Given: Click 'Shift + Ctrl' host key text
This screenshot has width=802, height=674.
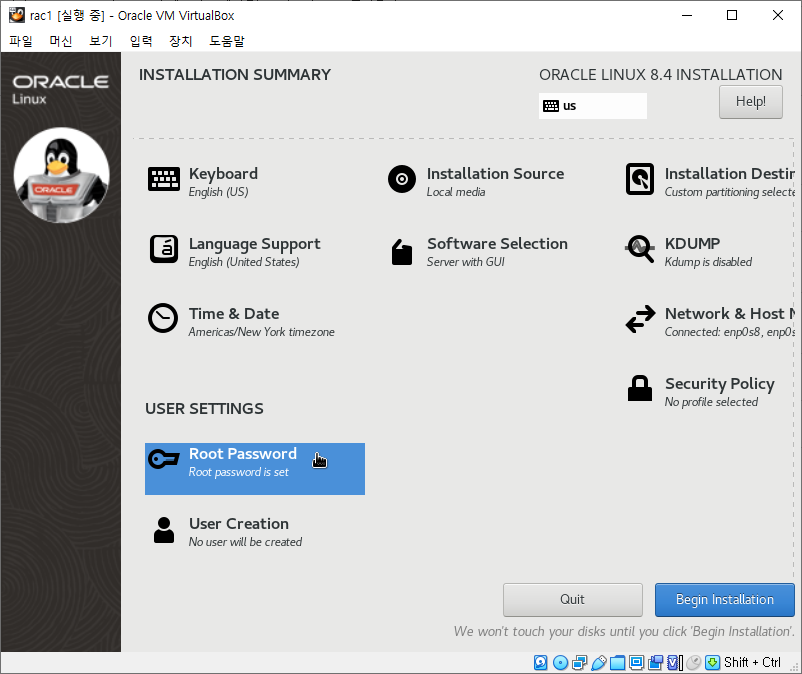Looking at the screenshot, I should click(752, 663).
